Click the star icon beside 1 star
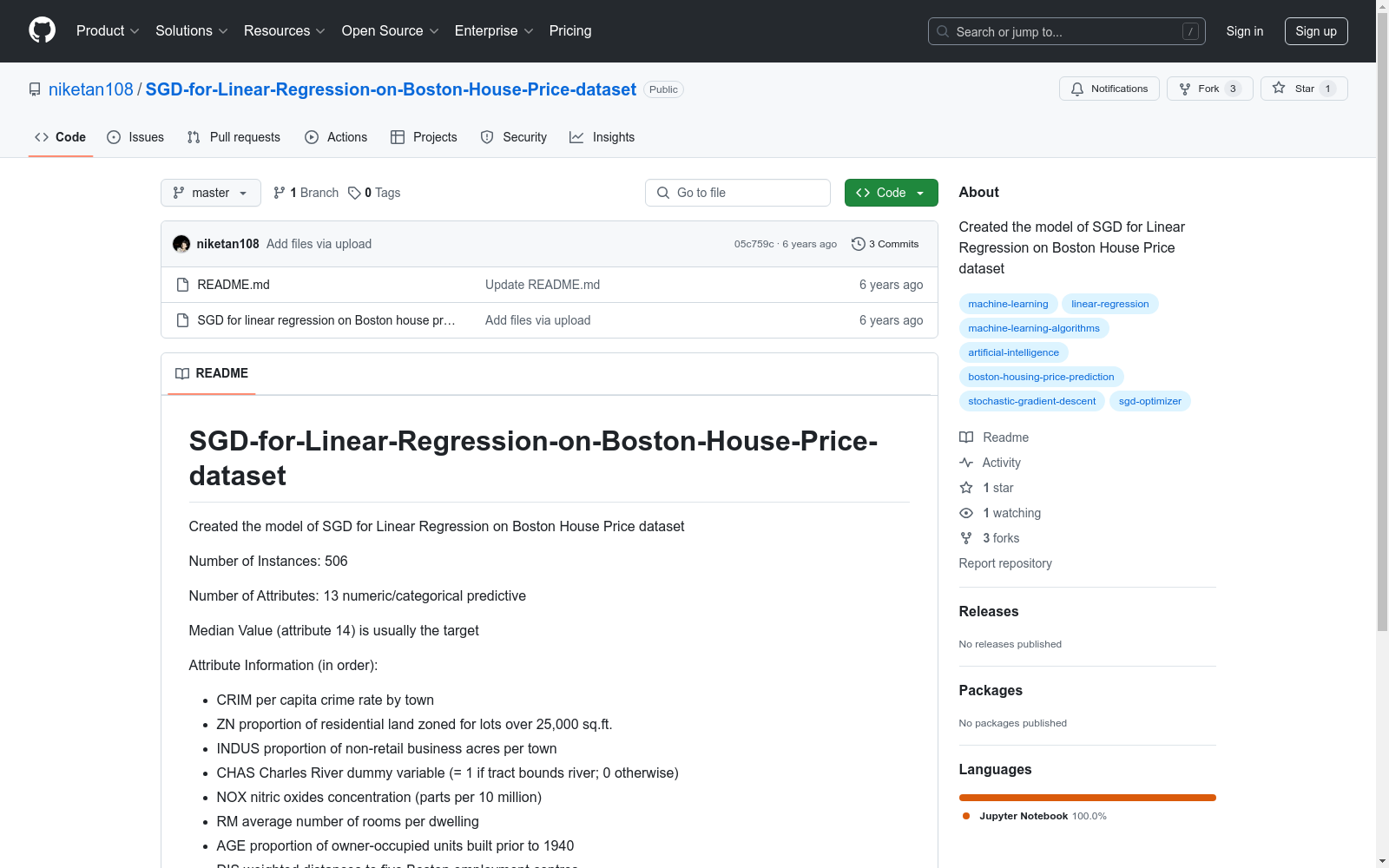 tap(966, 488)
